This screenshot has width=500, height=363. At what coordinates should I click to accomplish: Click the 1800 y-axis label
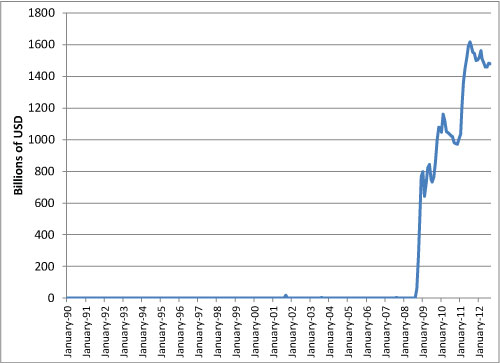click(x=41, y=13)
